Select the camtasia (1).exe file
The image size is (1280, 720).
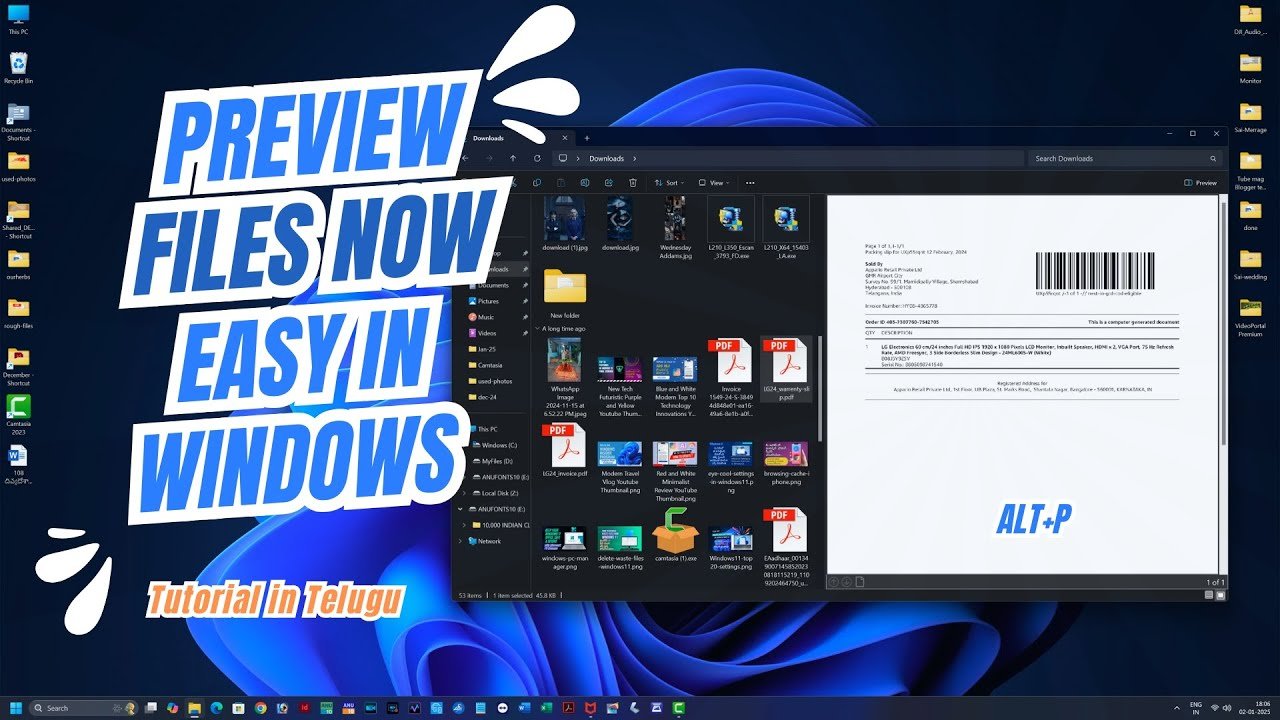pyautogui.click(x=675, y=535)
